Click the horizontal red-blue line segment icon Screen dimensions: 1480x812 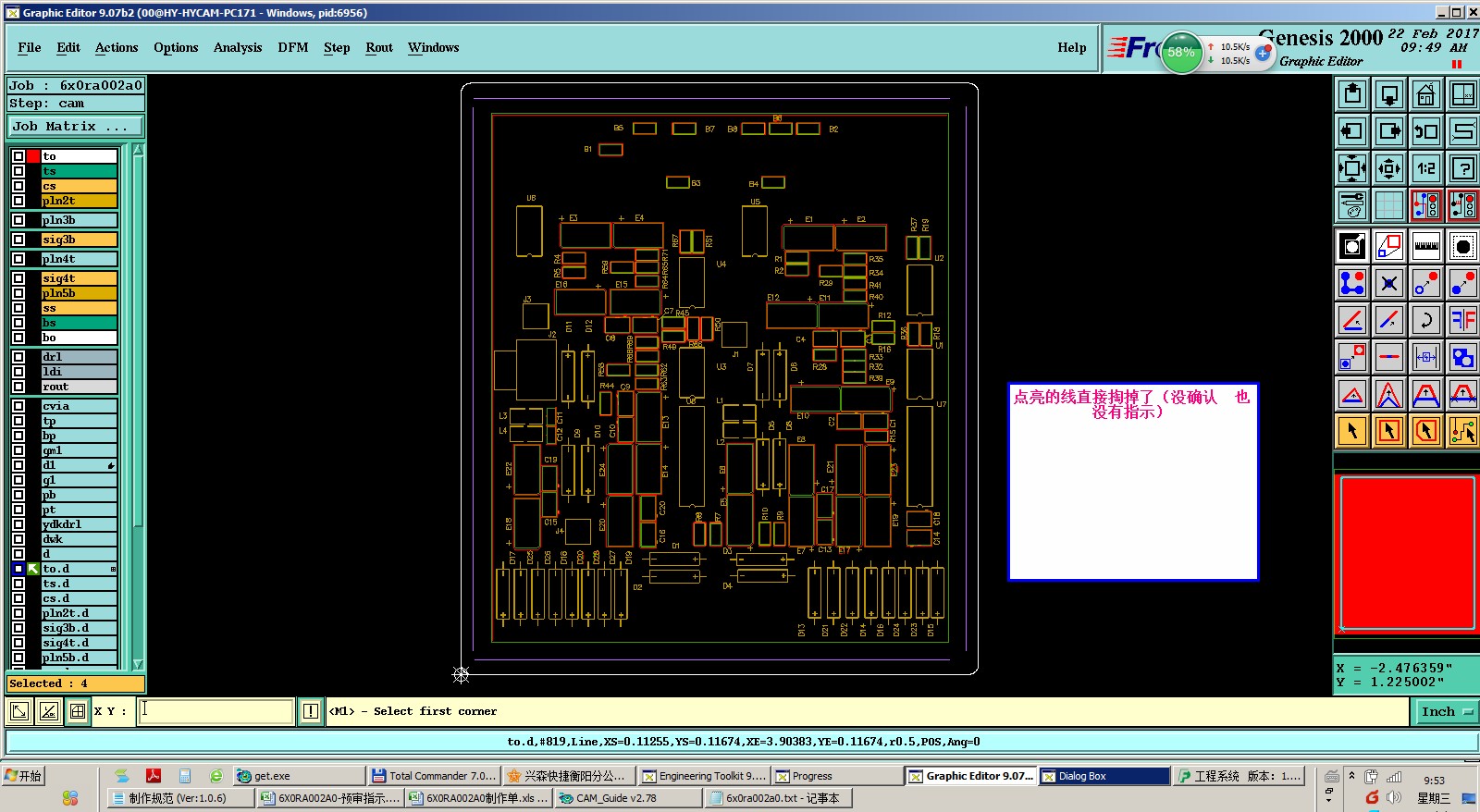coord(1389,357)
